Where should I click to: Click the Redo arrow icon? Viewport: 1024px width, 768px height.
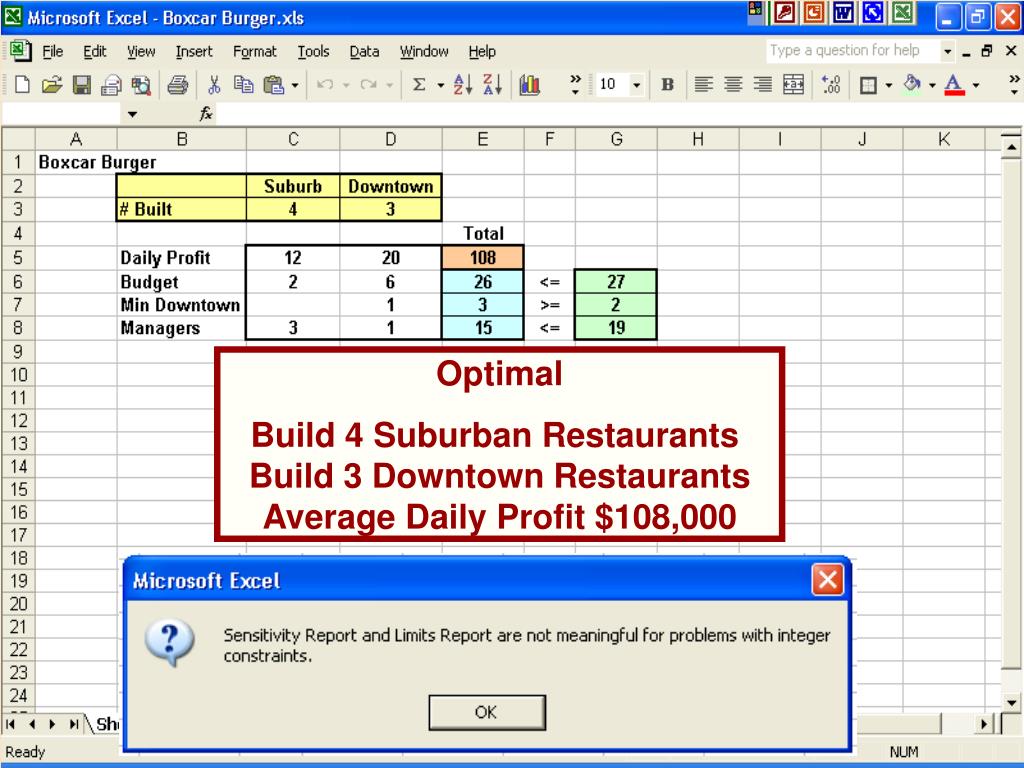click(x=368, y=85)
